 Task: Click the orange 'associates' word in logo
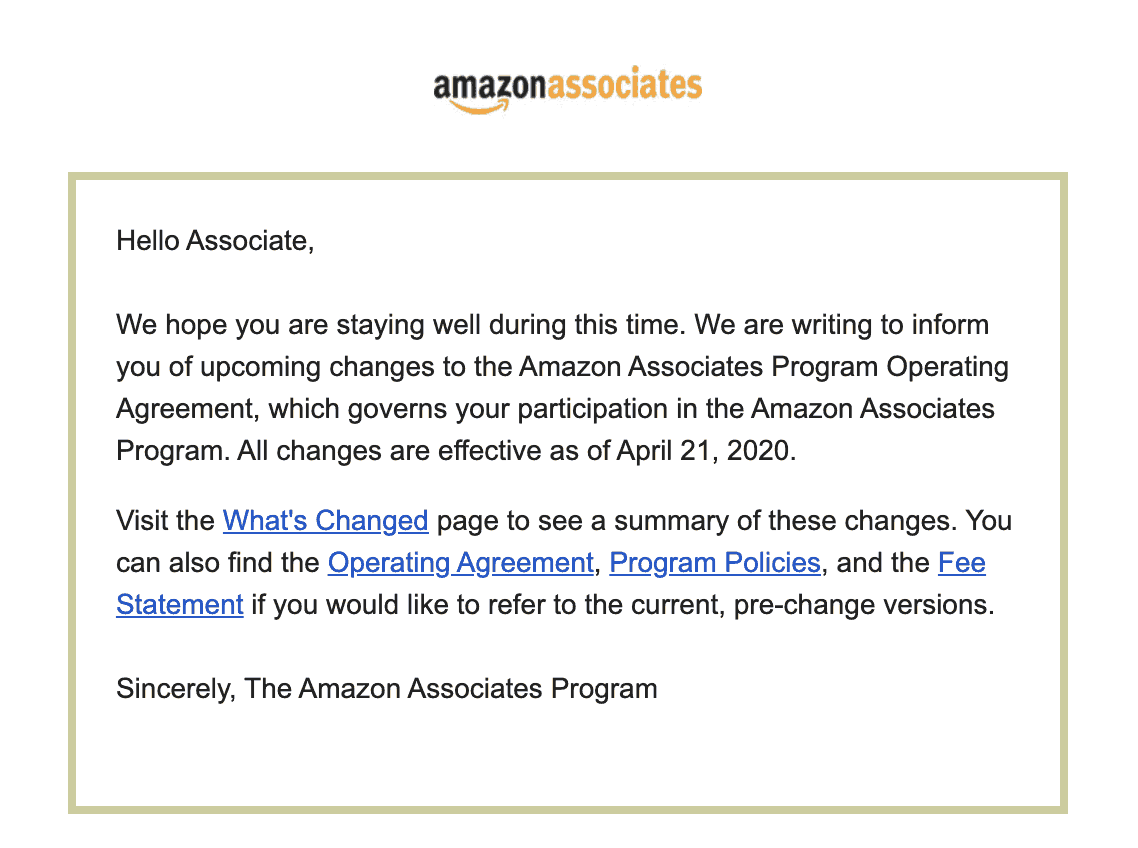tap(624, 83)
